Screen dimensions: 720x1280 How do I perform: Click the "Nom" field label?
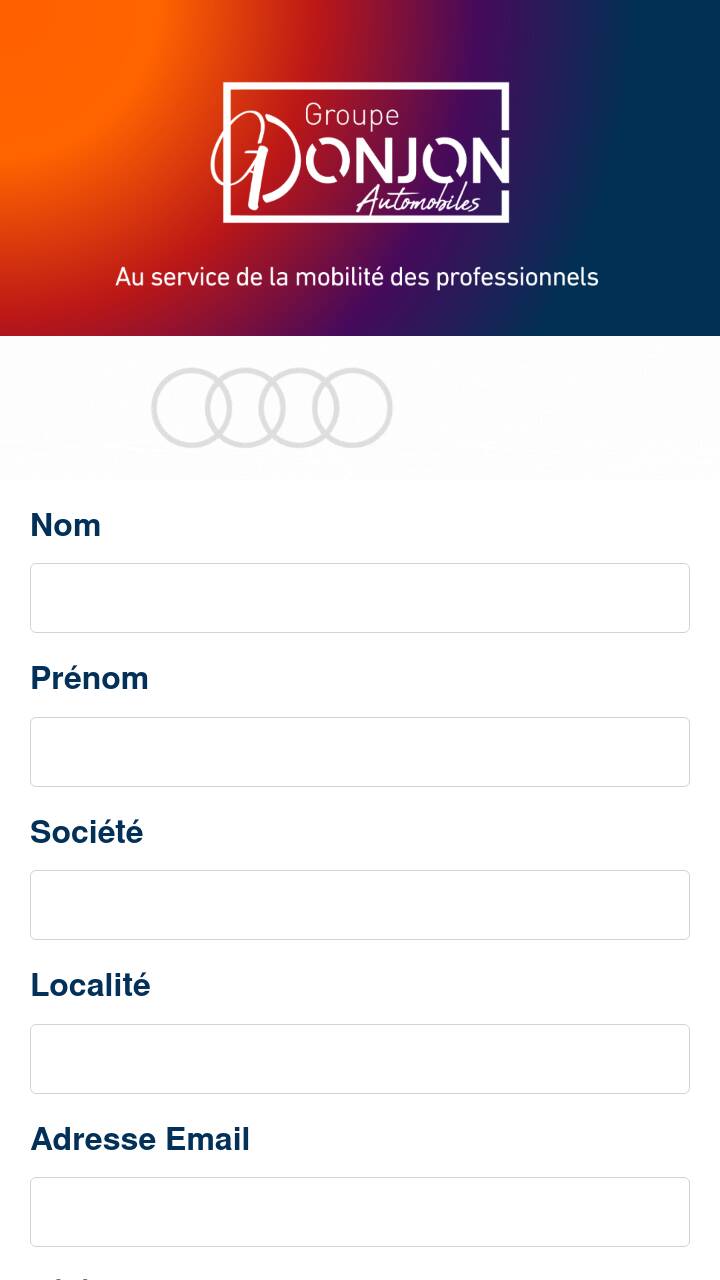pyautogui.click(x=66, y=525)
